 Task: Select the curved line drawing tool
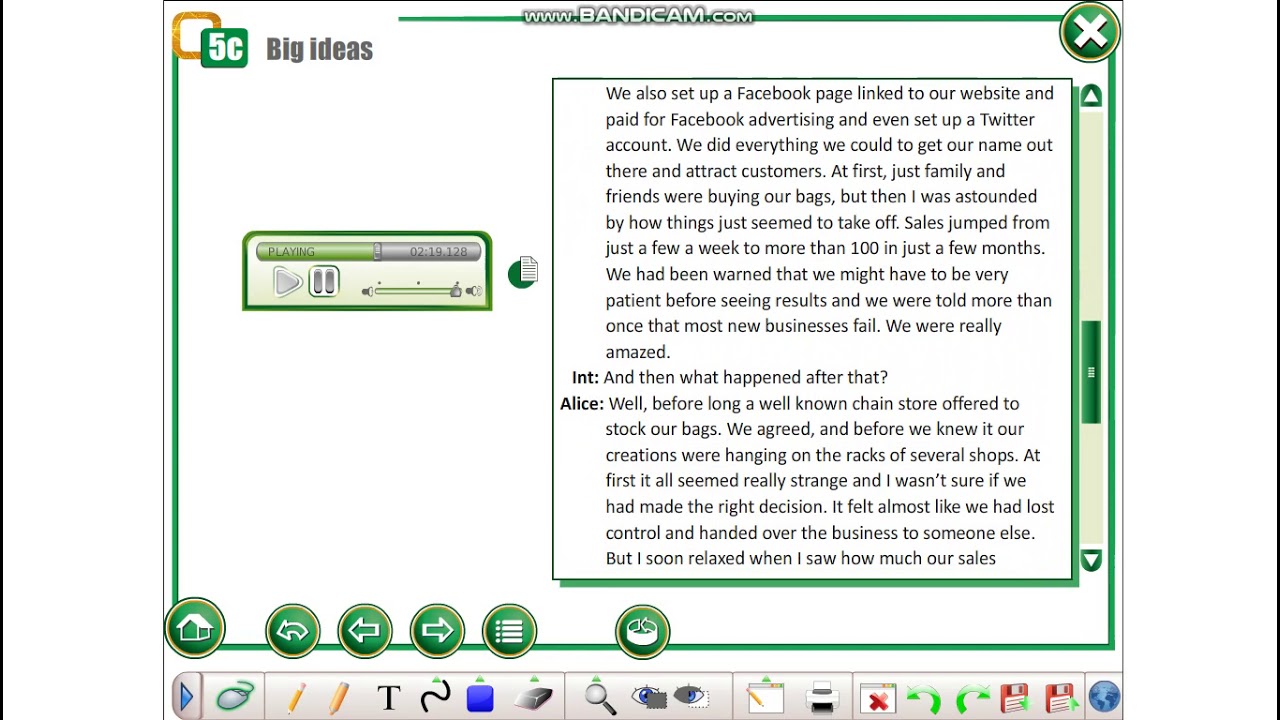(x=435, y=697)
